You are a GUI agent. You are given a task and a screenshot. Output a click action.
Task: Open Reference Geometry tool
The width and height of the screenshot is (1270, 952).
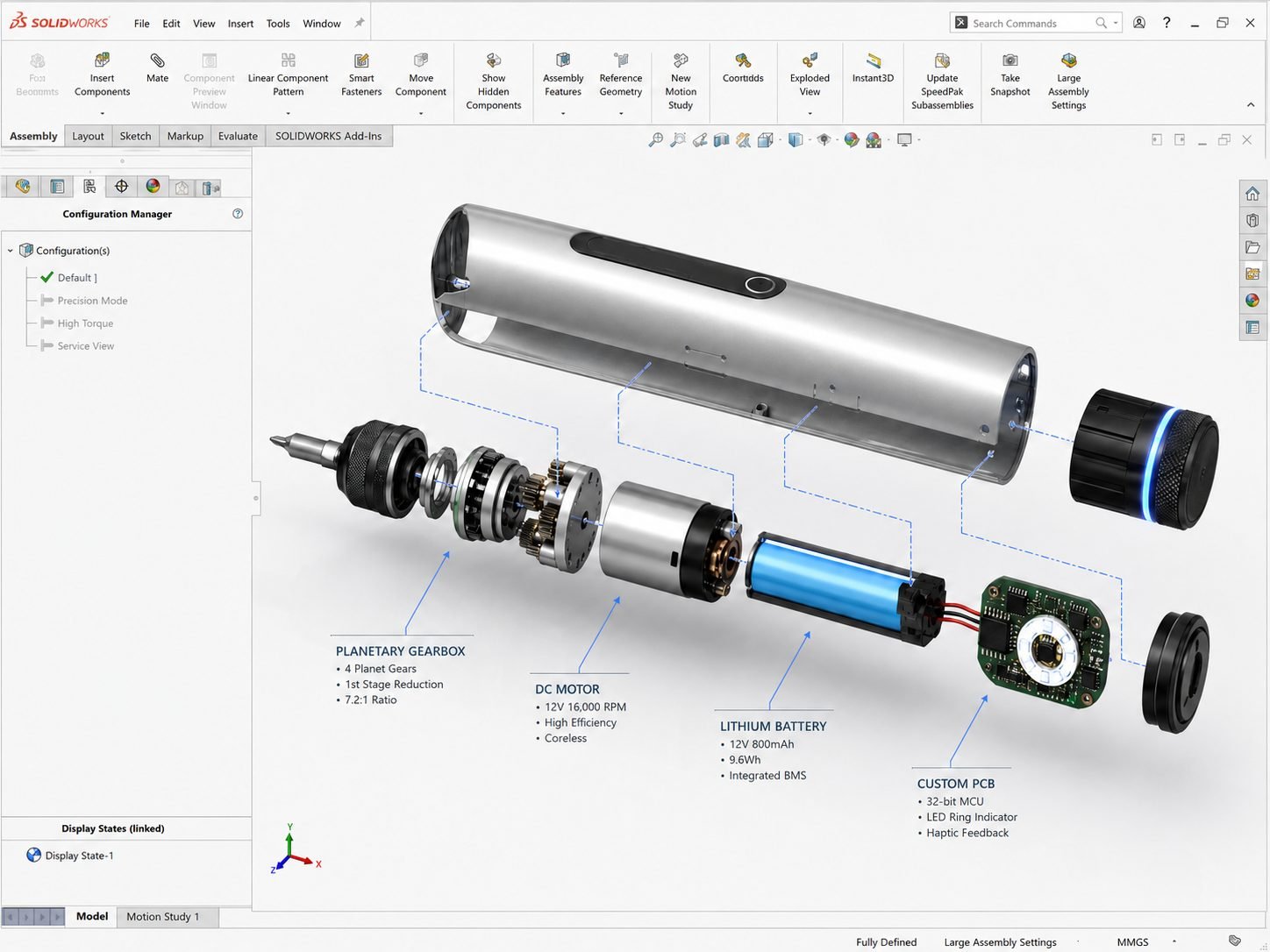point(621,75)
